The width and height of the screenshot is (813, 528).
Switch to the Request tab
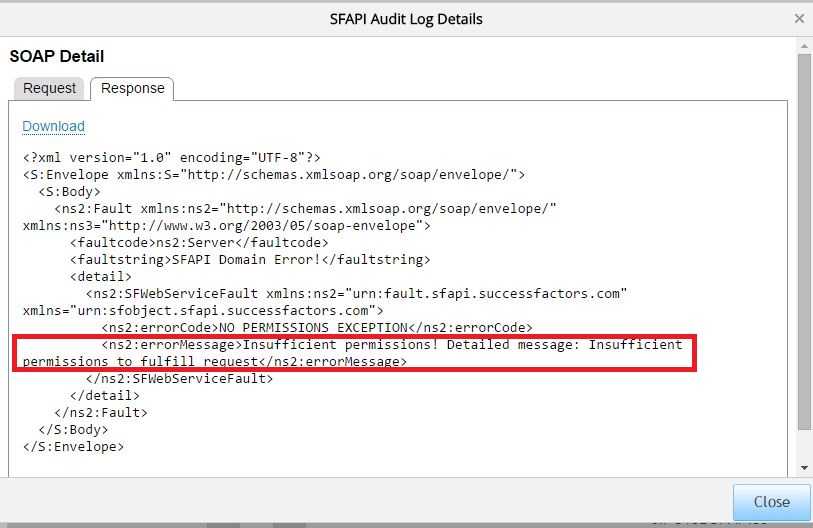coord(49,88)
